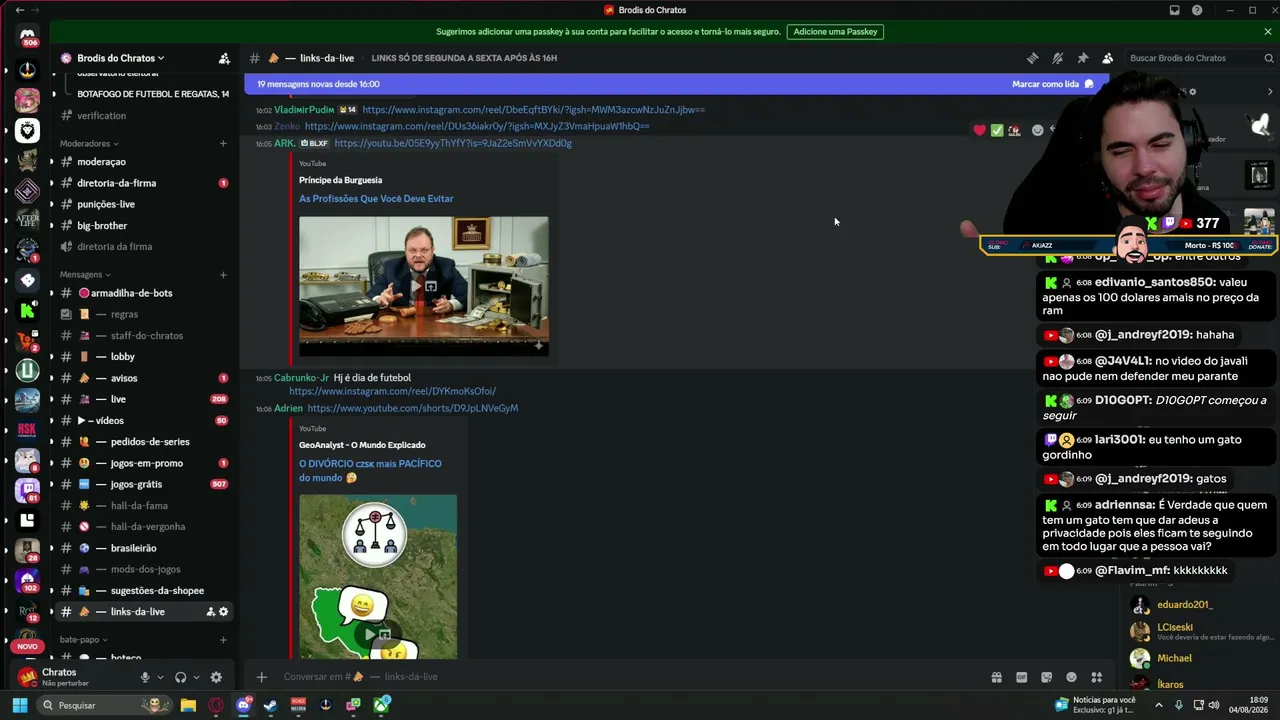Add the heart reaction to the hovered message

click(979, 130)
